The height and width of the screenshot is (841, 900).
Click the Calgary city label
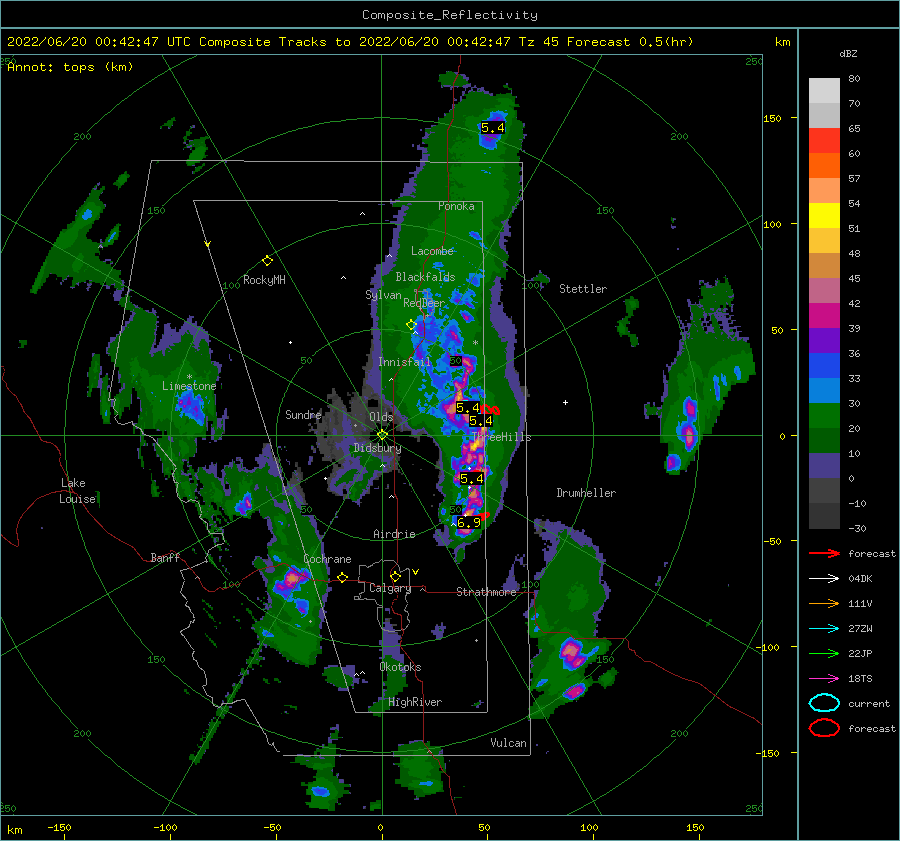pyautogui.click(x=390, y=588)
